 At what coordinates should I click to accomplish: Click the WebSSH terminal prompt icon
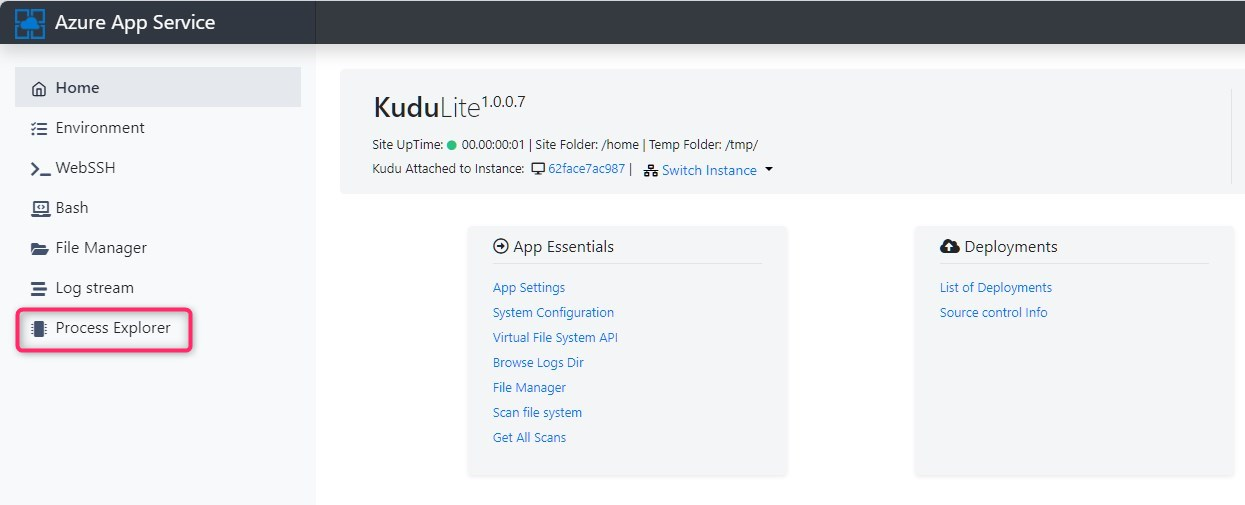pyautogui.click(x=39, y=169)
